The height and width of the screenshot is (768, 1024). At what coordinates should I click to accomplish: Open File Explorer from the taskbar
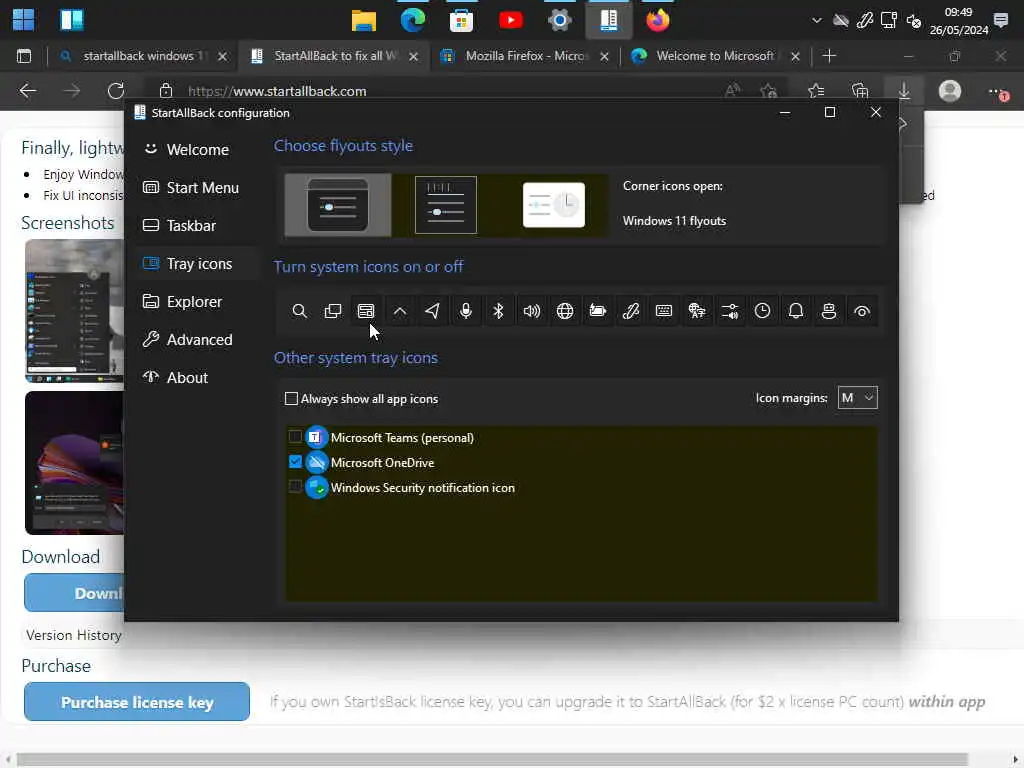(364, 20)
